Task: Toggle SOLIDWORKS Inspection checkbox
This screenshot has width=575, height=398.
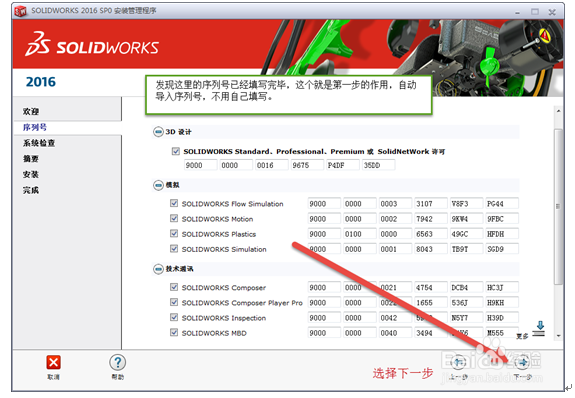Action: coord(174,317)
